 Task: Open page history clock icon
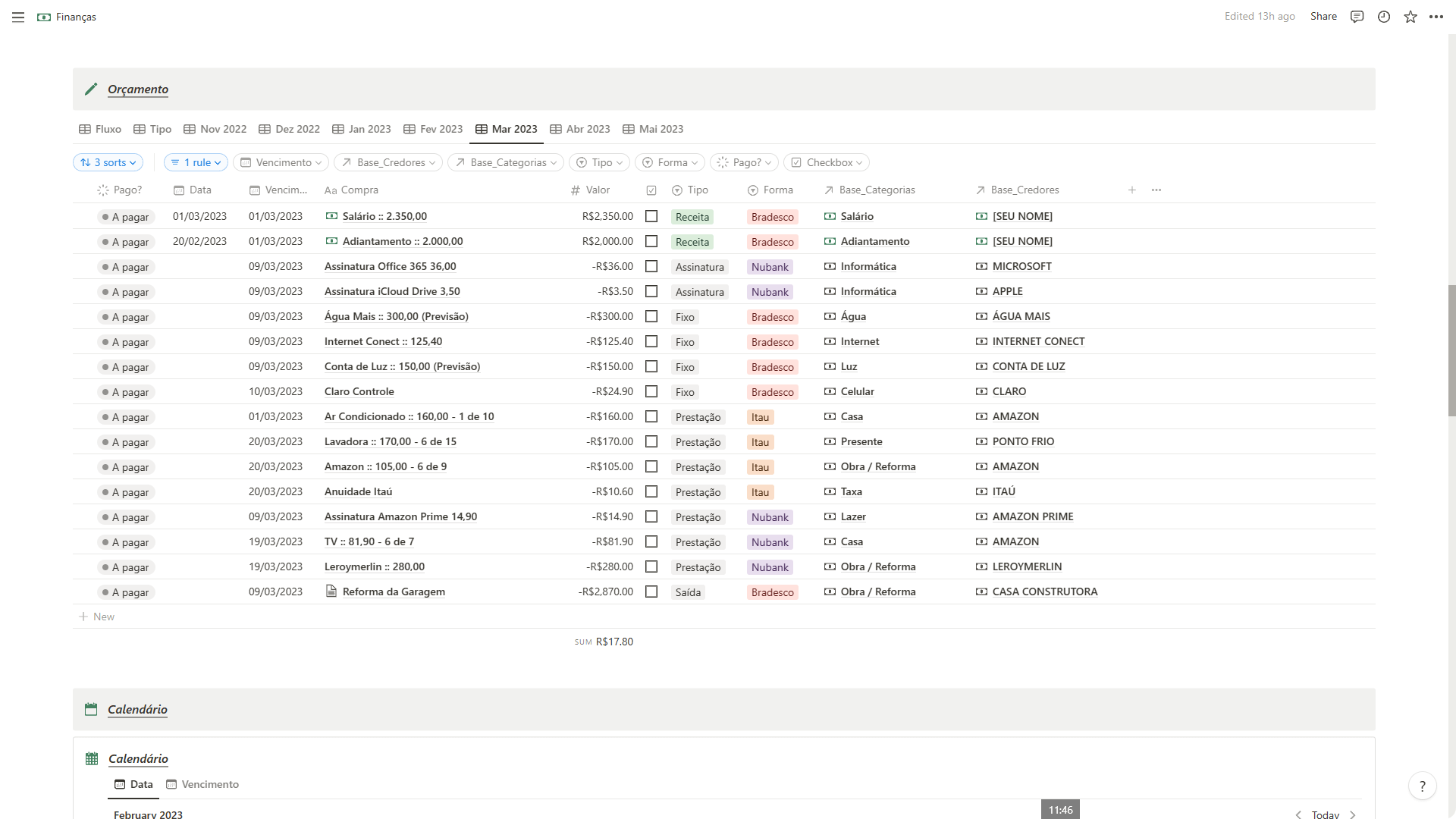(x=1384, y=17)
